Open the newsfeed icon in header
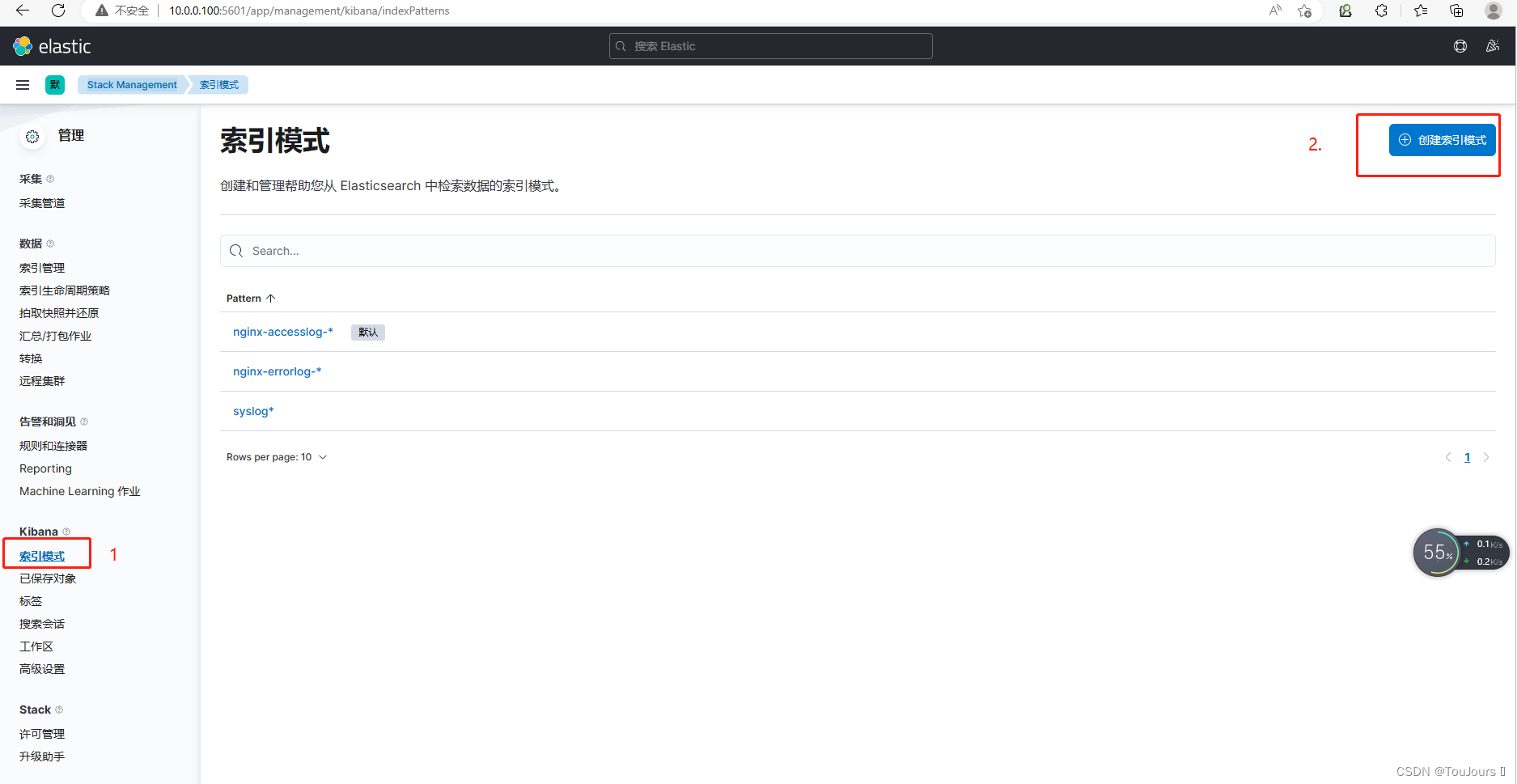This screenshot has height=784, width=1517. [1493, 46]
